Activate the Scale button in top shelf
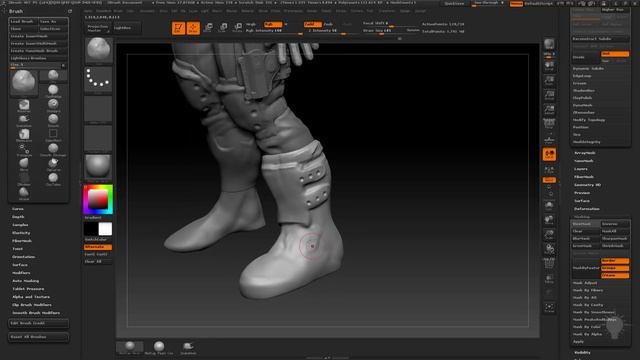 pos(223,28)
